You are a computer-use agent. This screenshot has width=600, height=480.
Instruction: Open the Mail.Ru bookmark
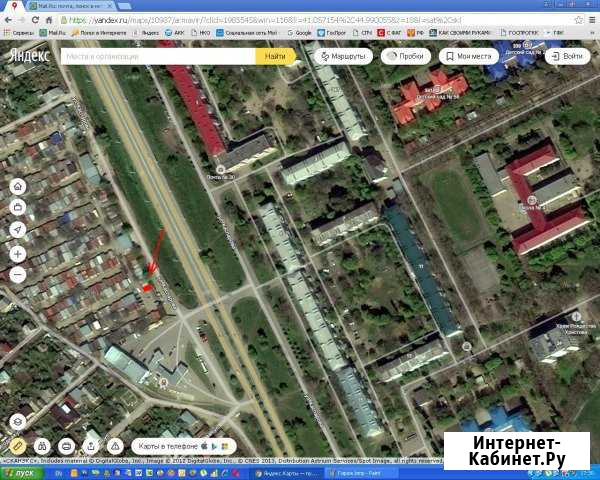point(53,33)
